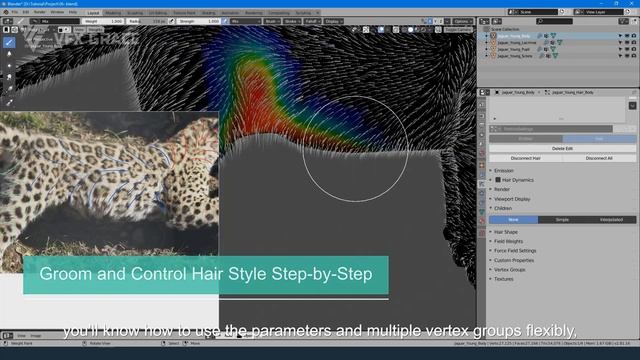Click the outliner search field

[x=554, y=21]
